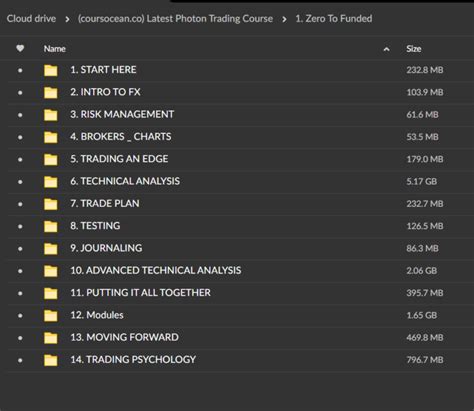Toggle favourite dot for 2. INTRO TO FX
This screenshot has height=411, width=474.
20,93
